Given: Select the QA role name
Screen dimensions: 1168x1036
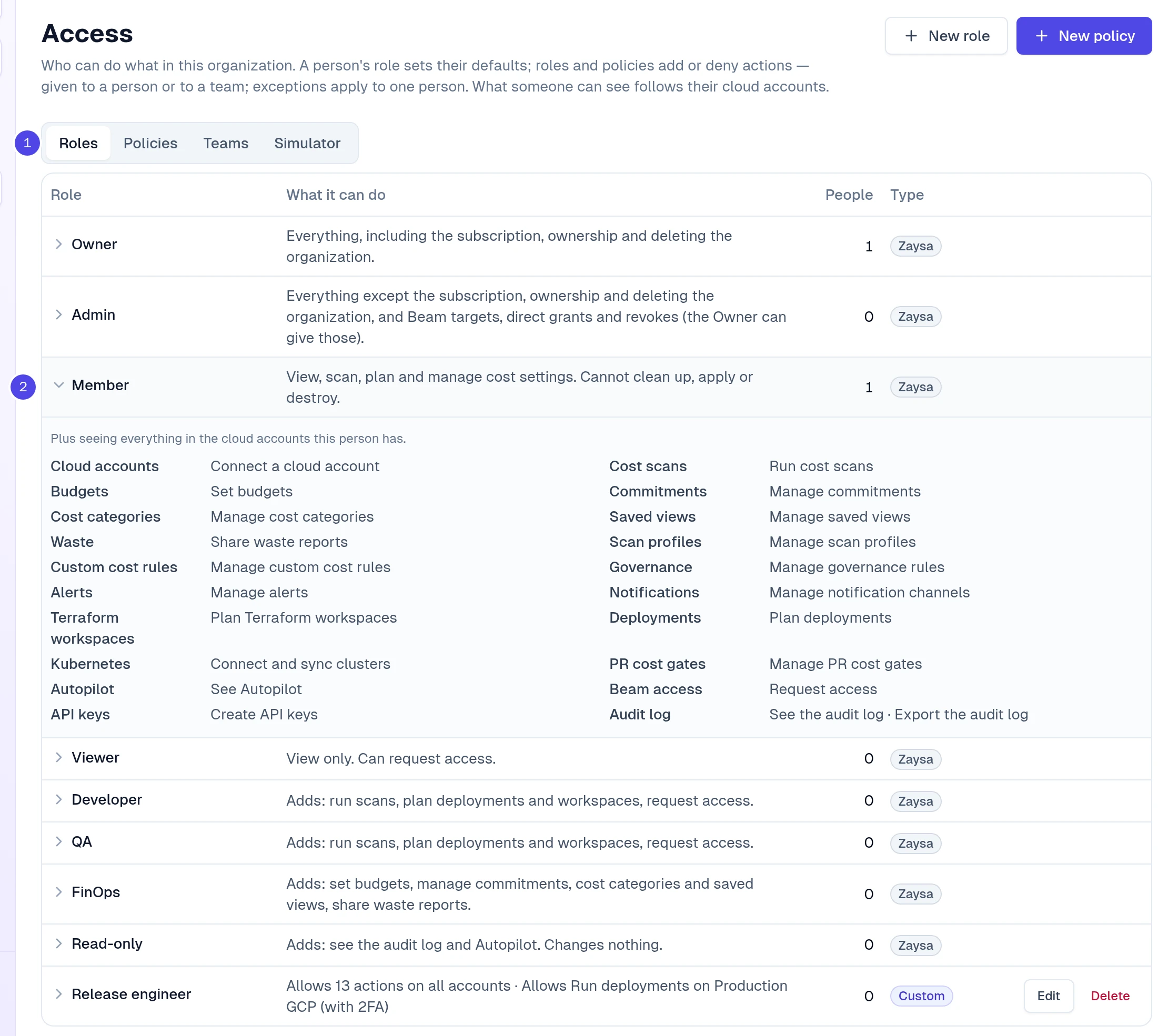Looking at the screenshot, I should (82, 842).
